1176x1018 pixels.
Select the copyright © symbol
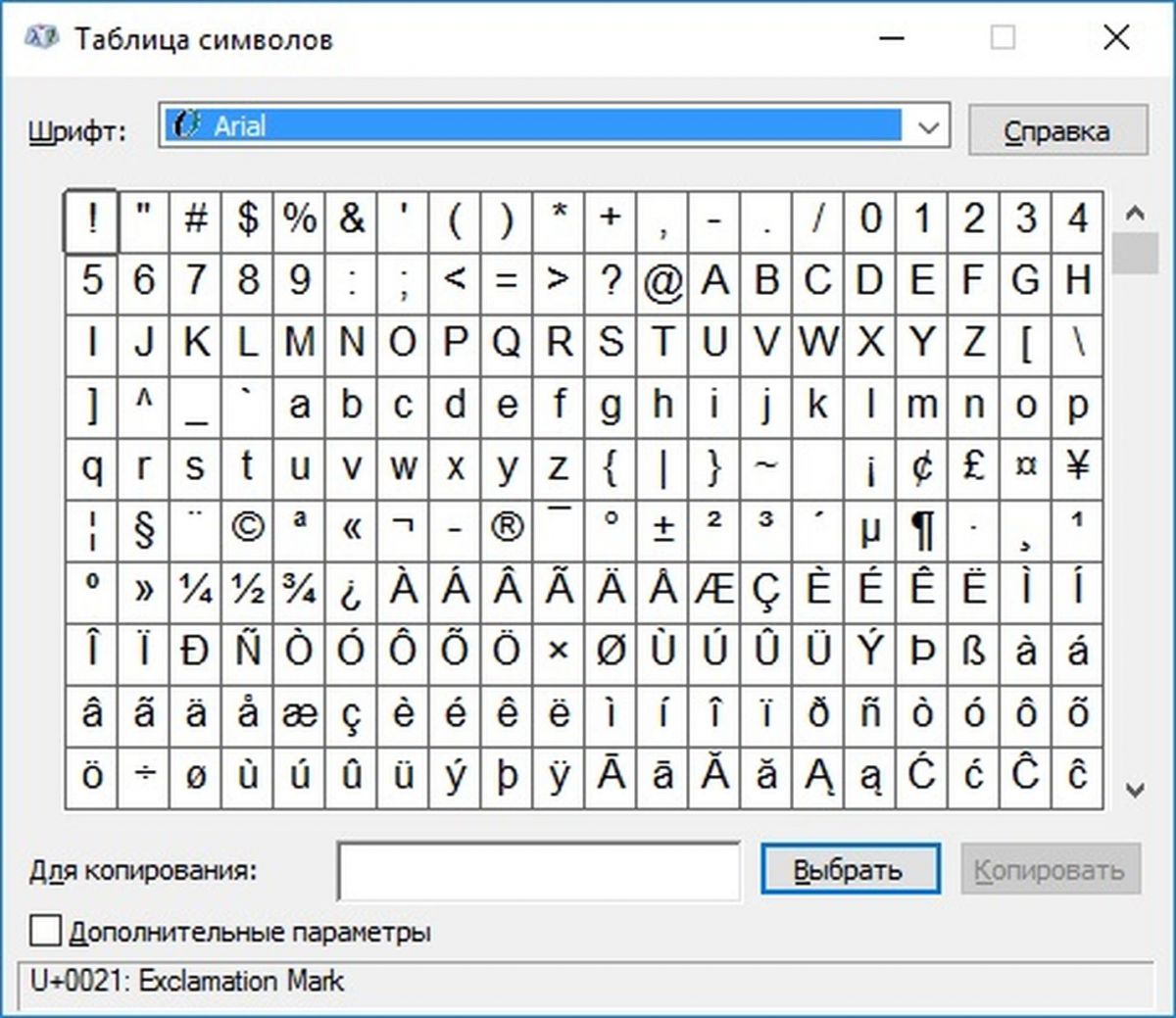[247, 529]
